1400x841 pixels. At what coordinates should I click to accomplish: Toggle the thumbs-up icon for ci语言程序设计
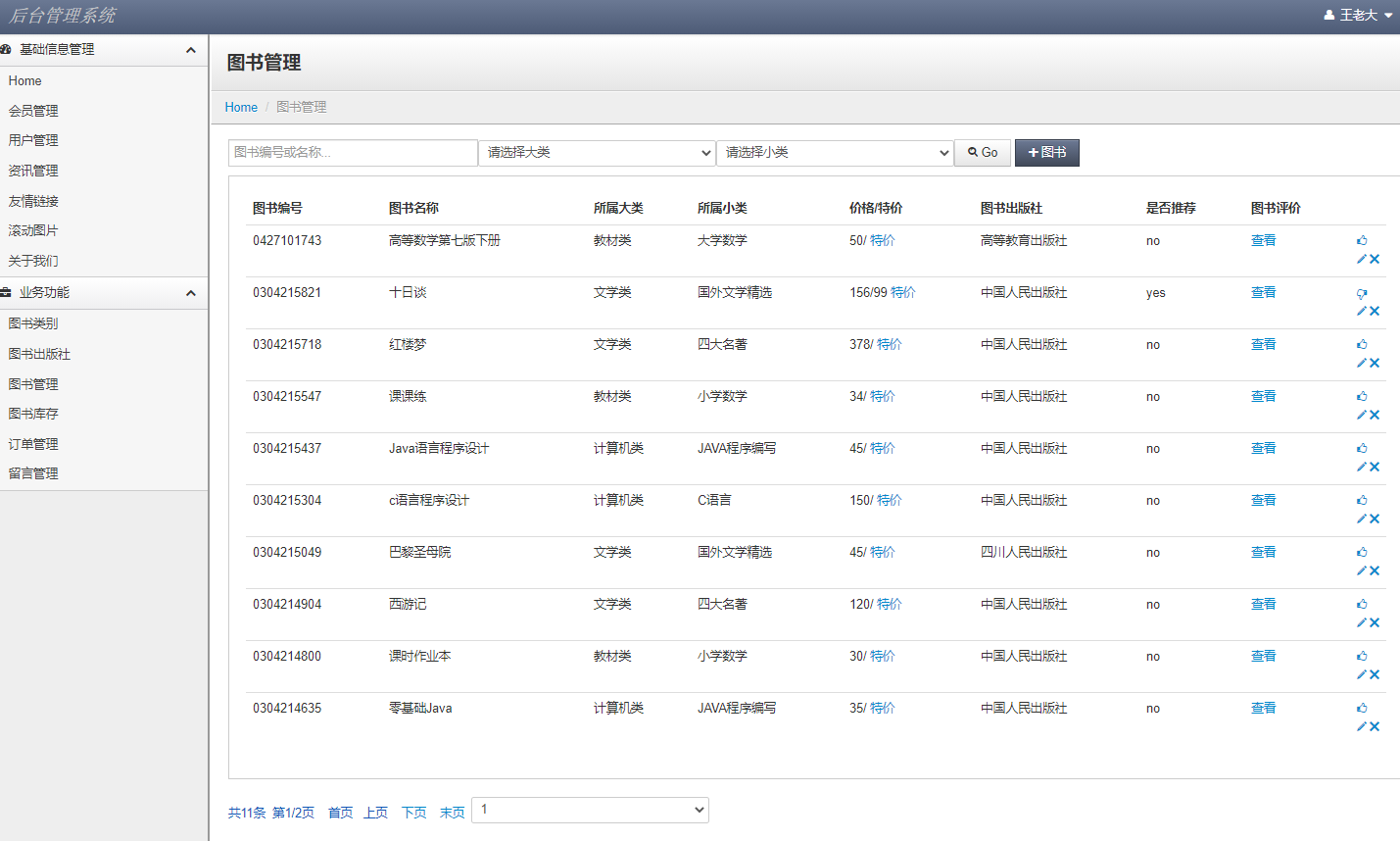click(1362, 500)
